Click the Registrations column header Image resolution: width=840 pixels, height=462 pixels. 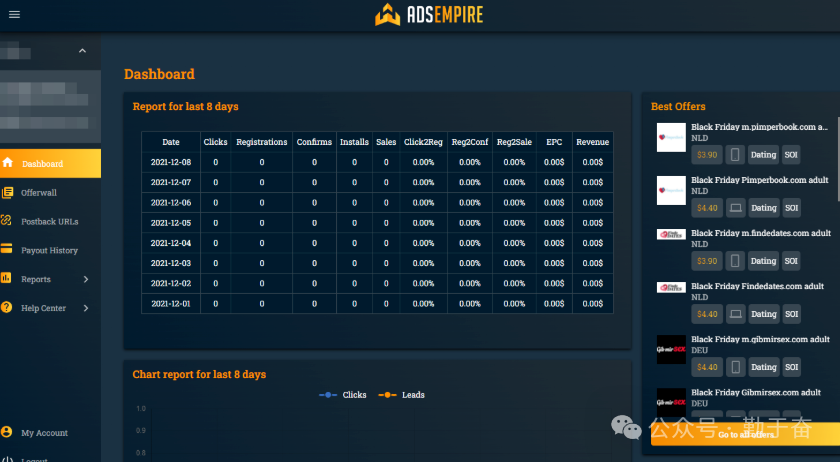coord(261,142)
